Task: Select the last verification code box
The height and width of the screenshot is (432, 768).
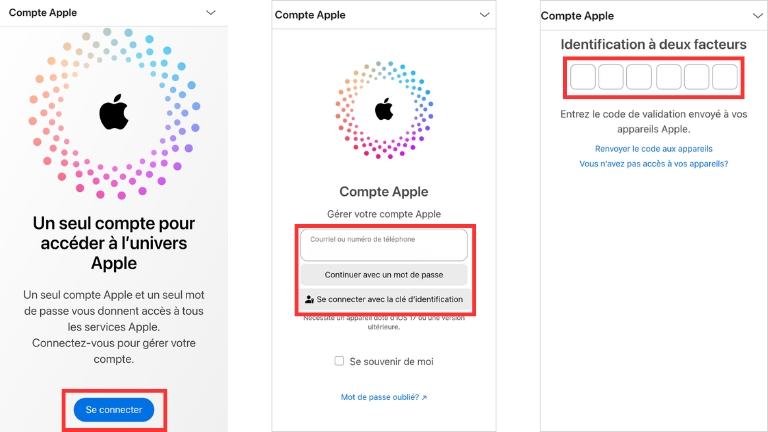Action: [724, 77]
